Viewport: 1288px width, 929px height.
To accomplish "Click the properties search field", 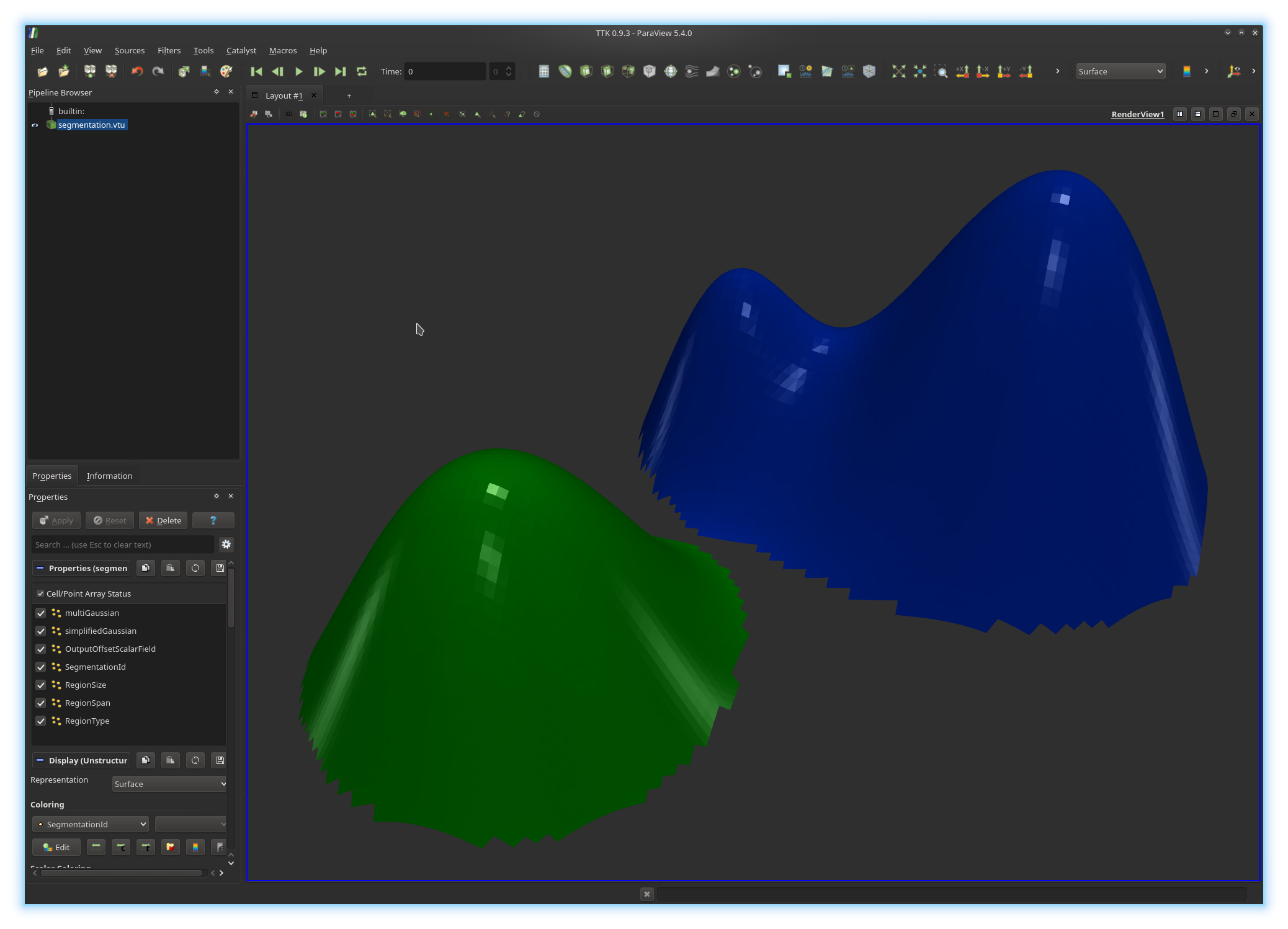I will [x=122, y=545].
